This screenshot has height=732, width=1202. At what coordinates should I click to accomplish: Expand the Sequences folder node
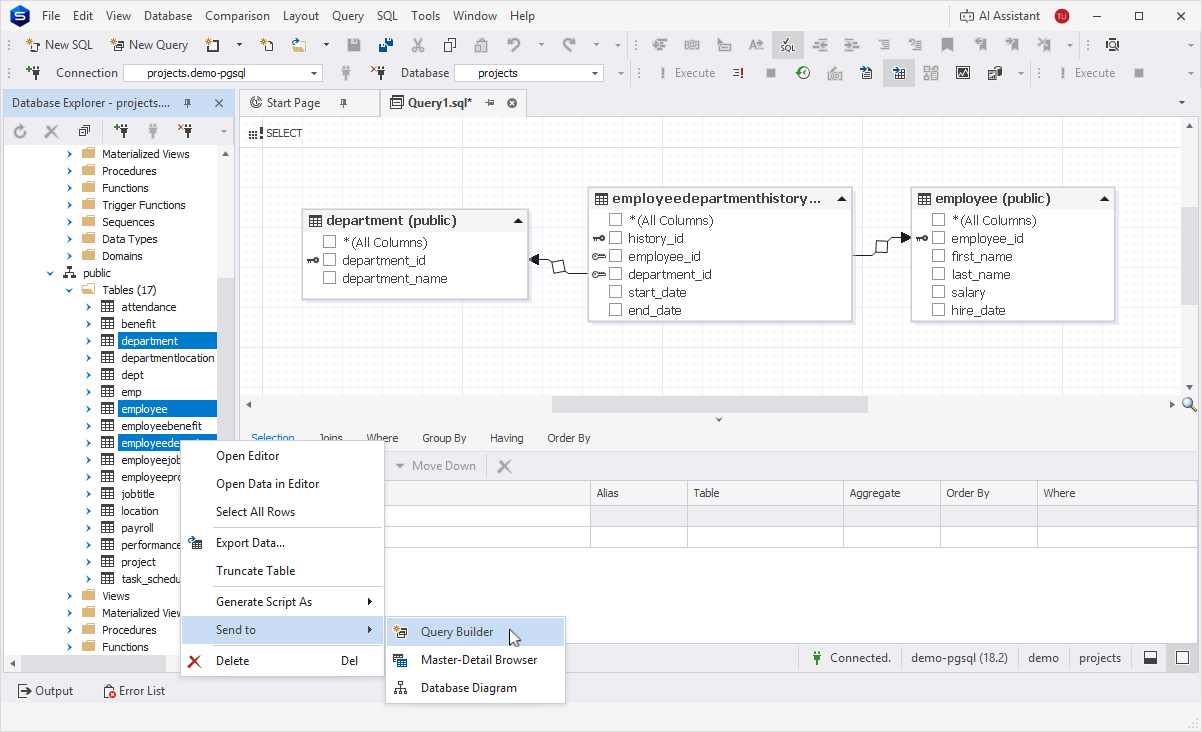click(x=70, y=222)
